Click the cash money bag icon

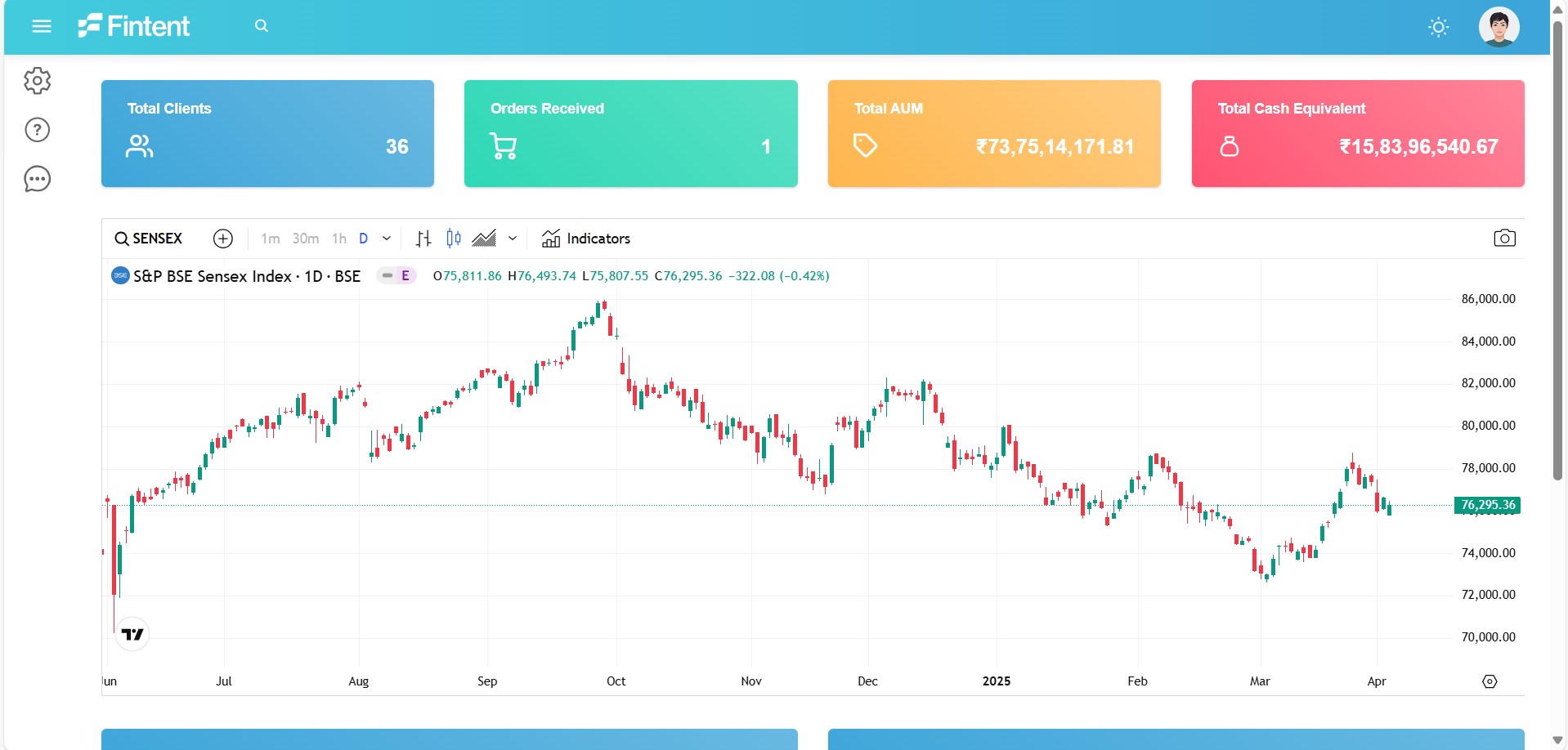(x=1230, y=146)
